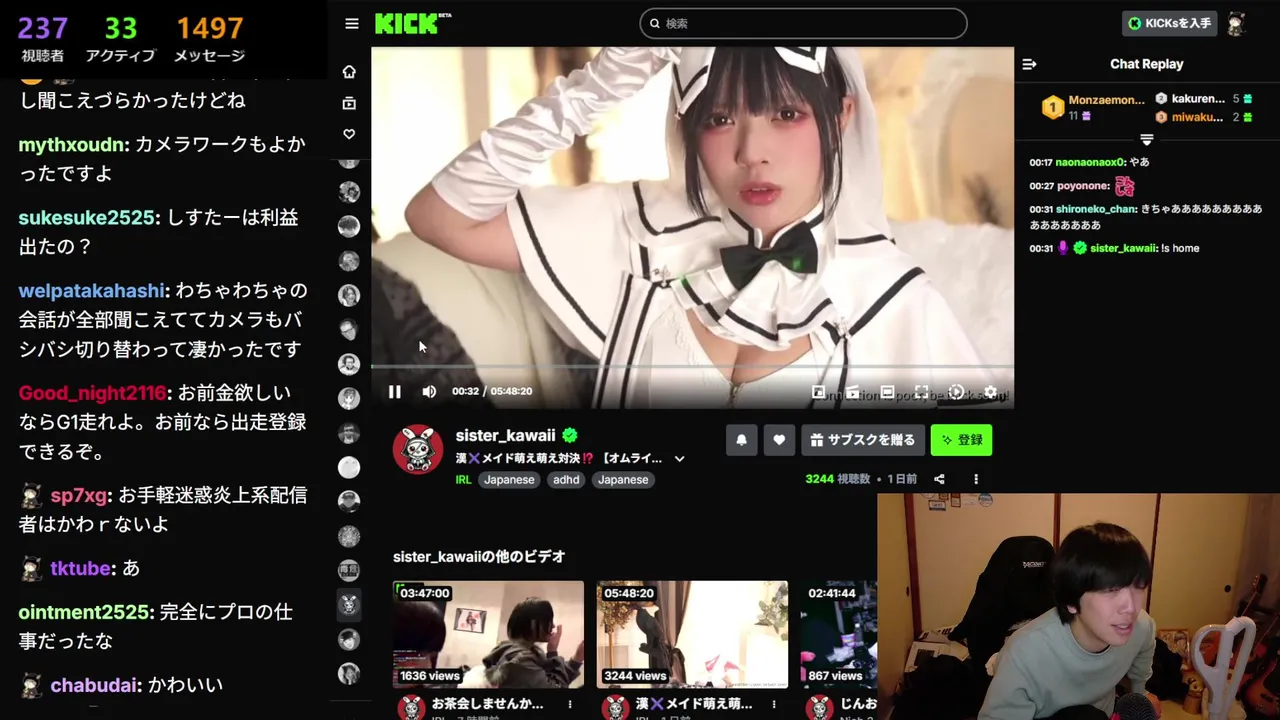Click the first Japanese tag
The height and width of the screenshot is (720, 1280).
(x=509, y=480)
